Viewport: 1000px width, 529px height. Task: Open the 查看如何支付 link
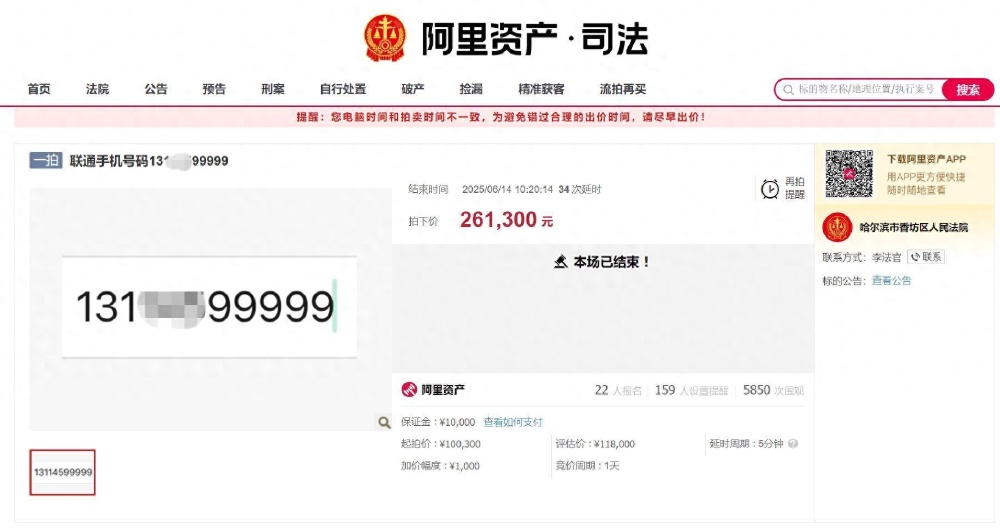513,422
